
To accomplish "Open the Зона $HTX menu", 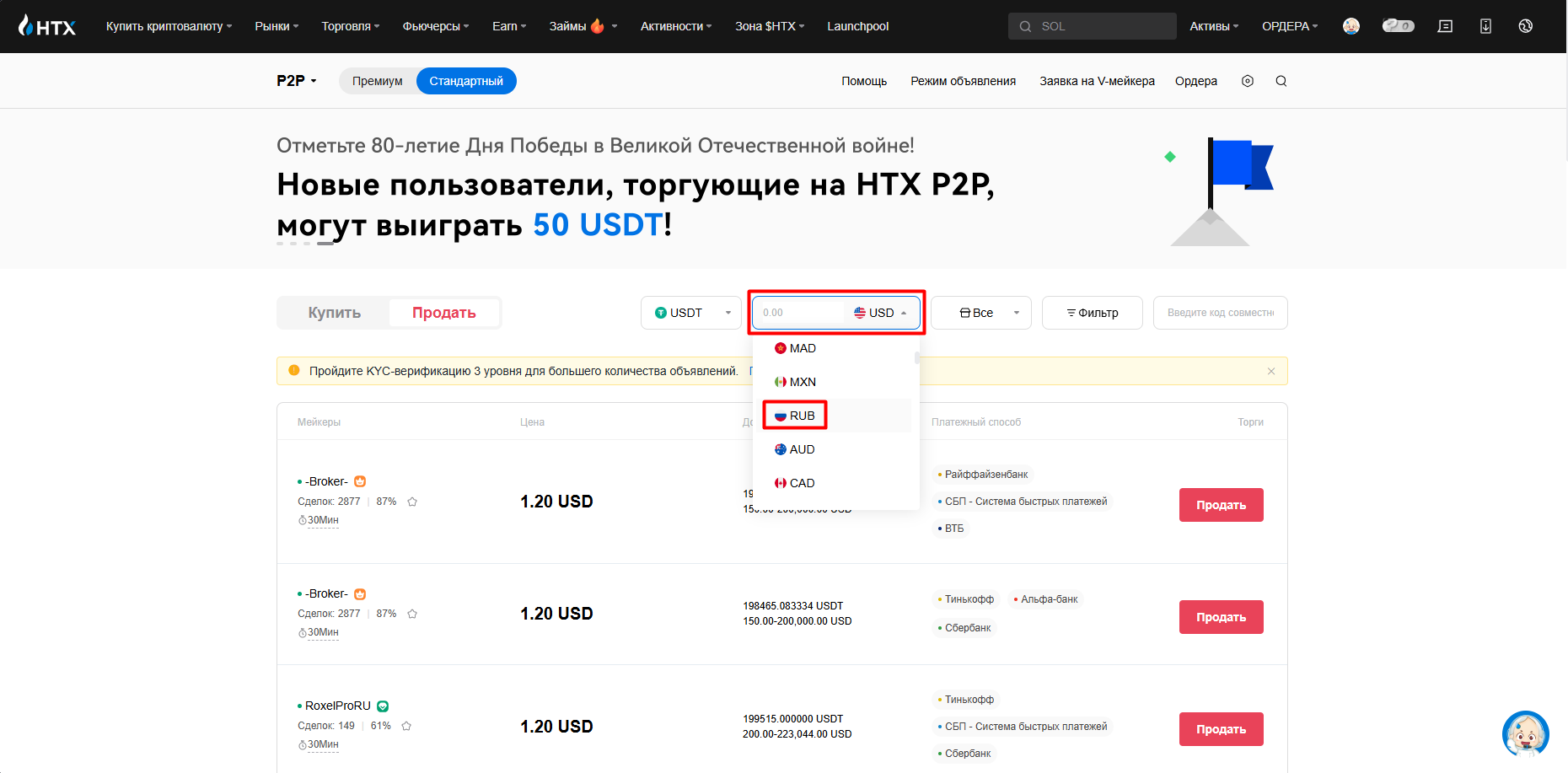I will point(770,26).
